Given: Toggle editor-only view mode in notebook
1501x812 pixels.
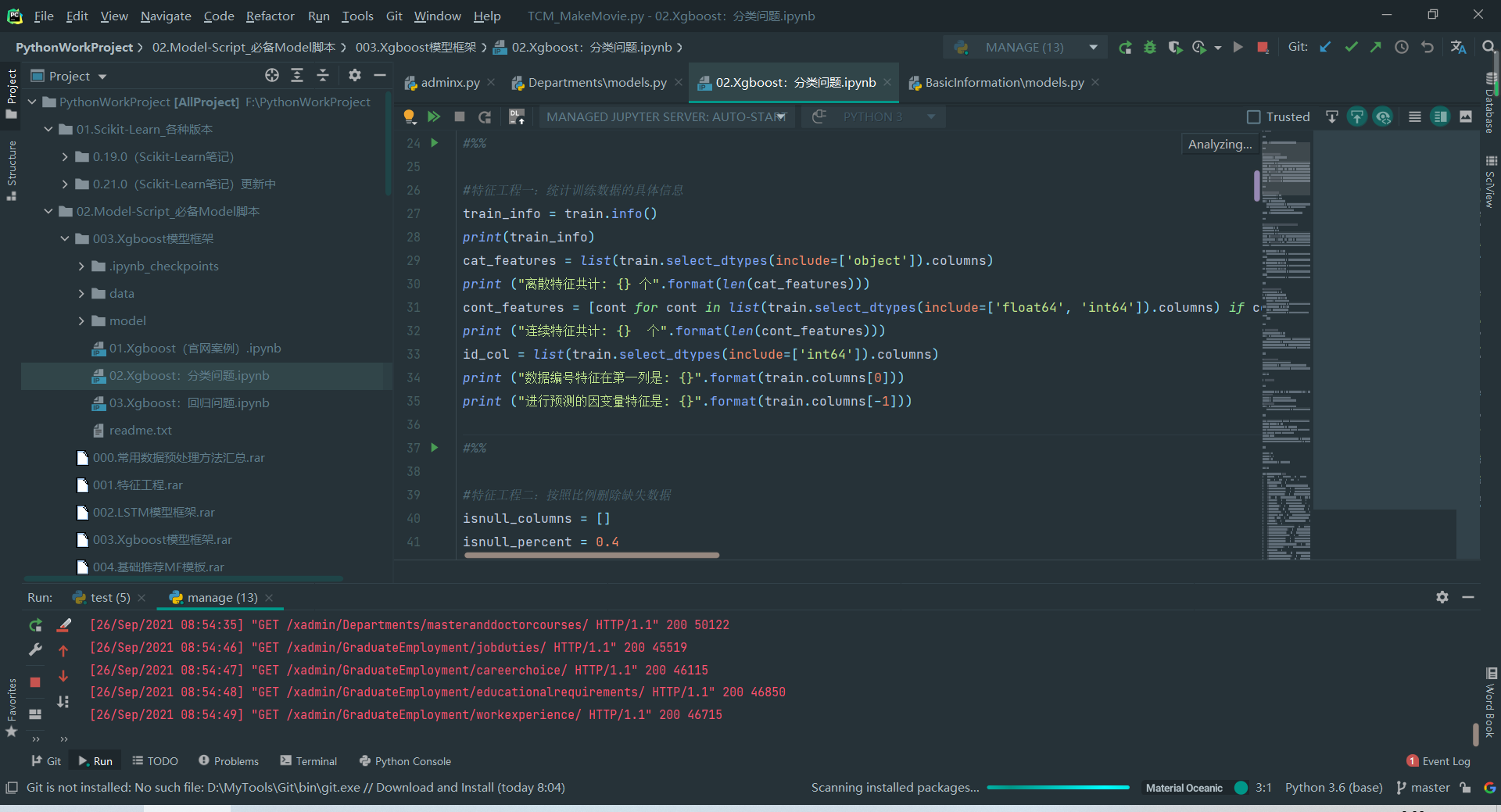Looking at the screenshot, I should pos(1415,117).
